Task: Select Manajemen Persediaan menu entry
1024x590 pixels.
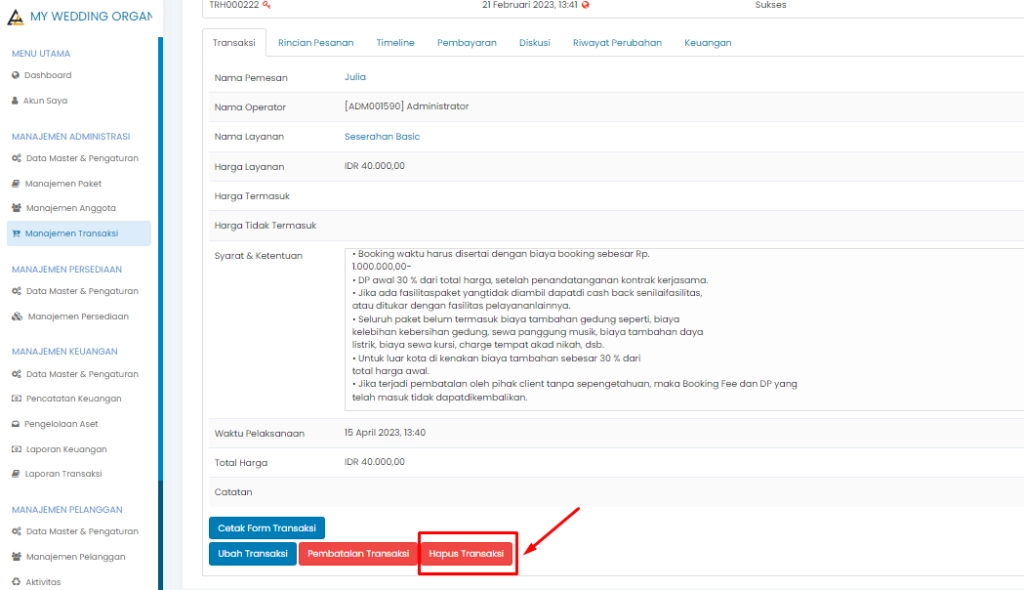Action: pos(77,316)
